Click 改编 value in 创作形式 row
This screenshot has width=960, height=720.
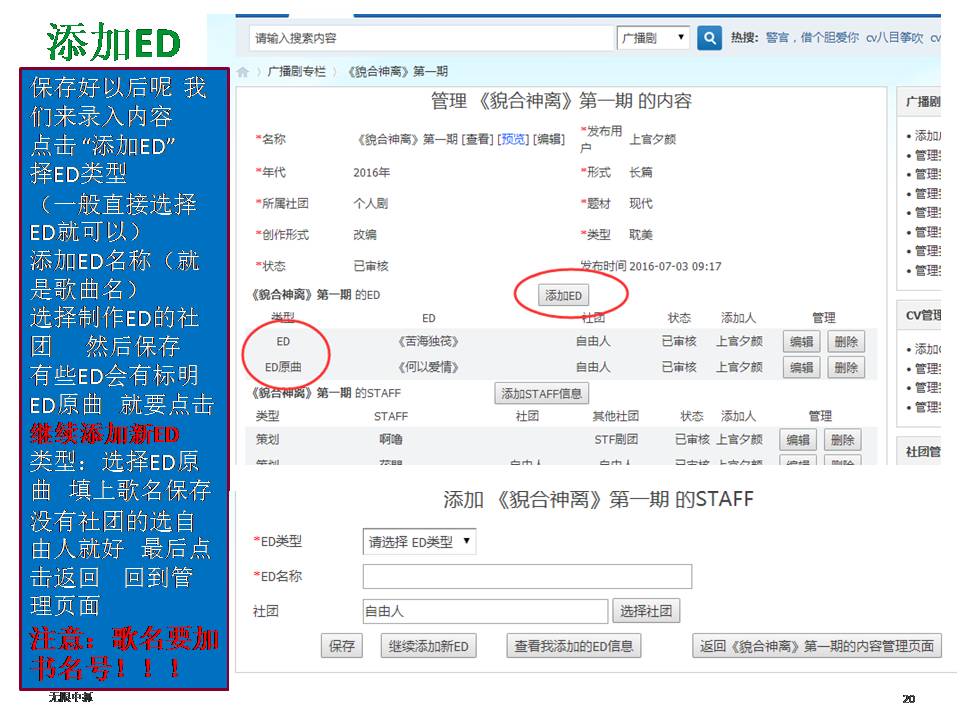pyautogui.click(x=365, y=234)
